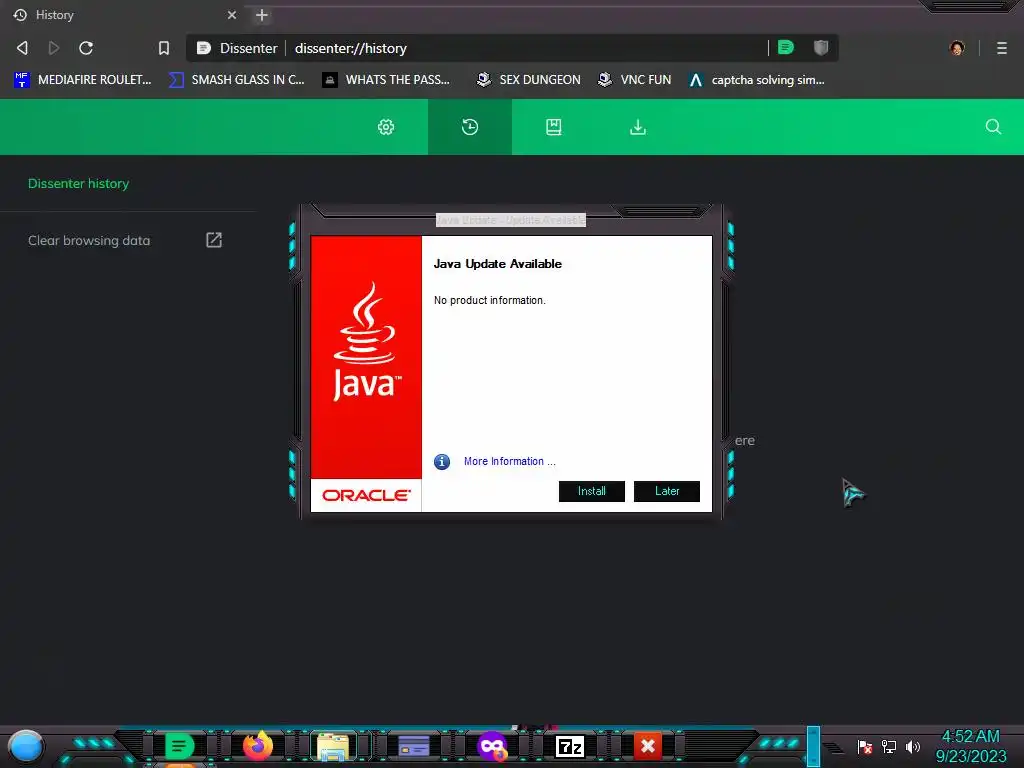Open the browser hamburger menu

tap(1002, 48)
